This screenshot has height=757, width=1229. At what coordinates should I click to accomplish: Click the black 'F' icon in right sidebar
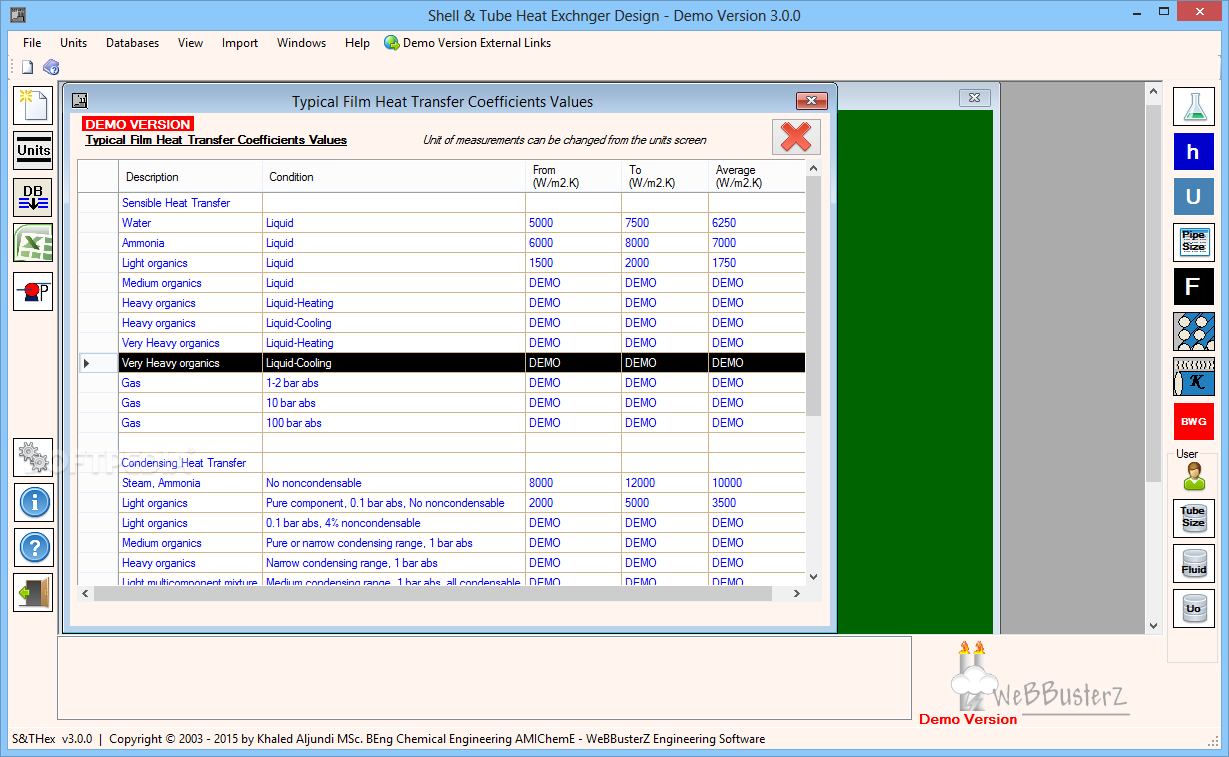click(x=1193, y=287)
